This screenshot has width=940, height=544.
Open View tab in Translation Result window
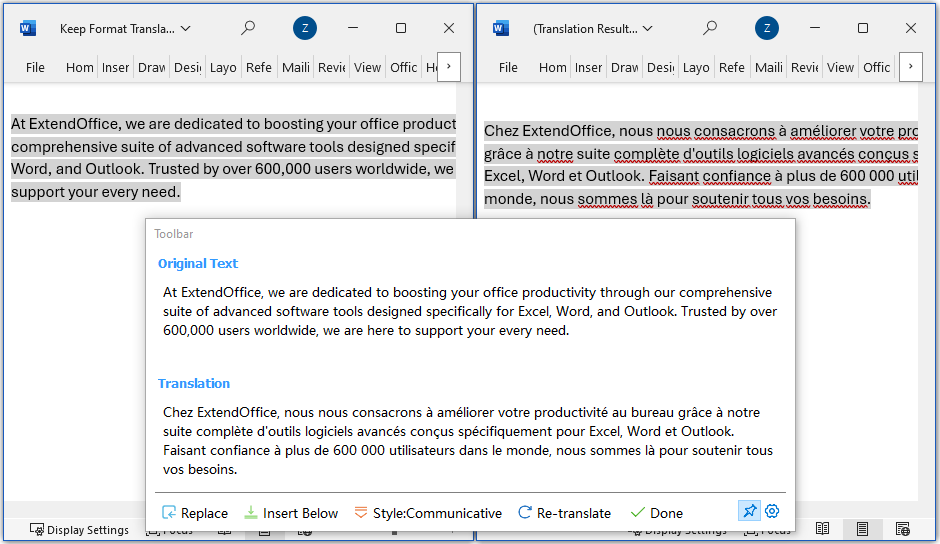[840, 68]
